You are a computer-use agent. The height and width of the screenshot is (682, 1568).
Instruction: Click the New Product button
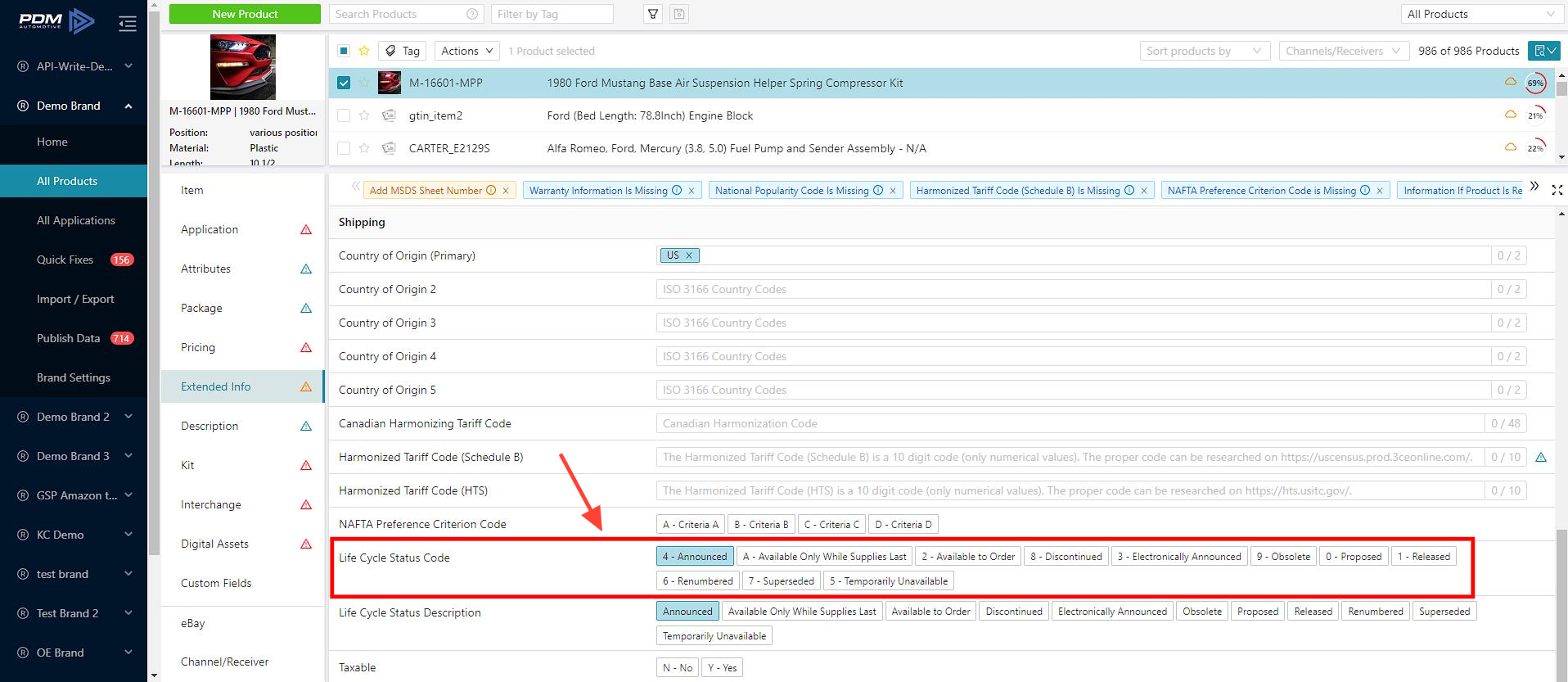245,14
